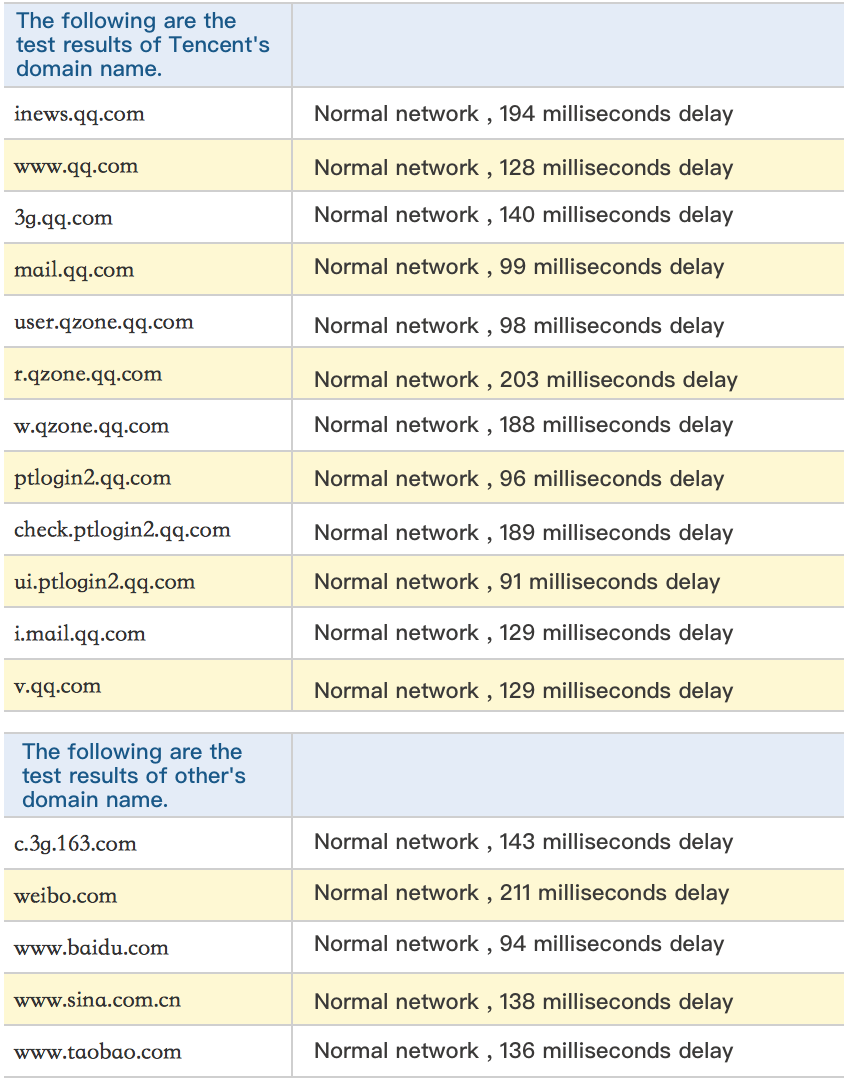Click the 3g.qq.com domain name
This screenshot has height=1084, width=844.
click(x=63, y=218)
